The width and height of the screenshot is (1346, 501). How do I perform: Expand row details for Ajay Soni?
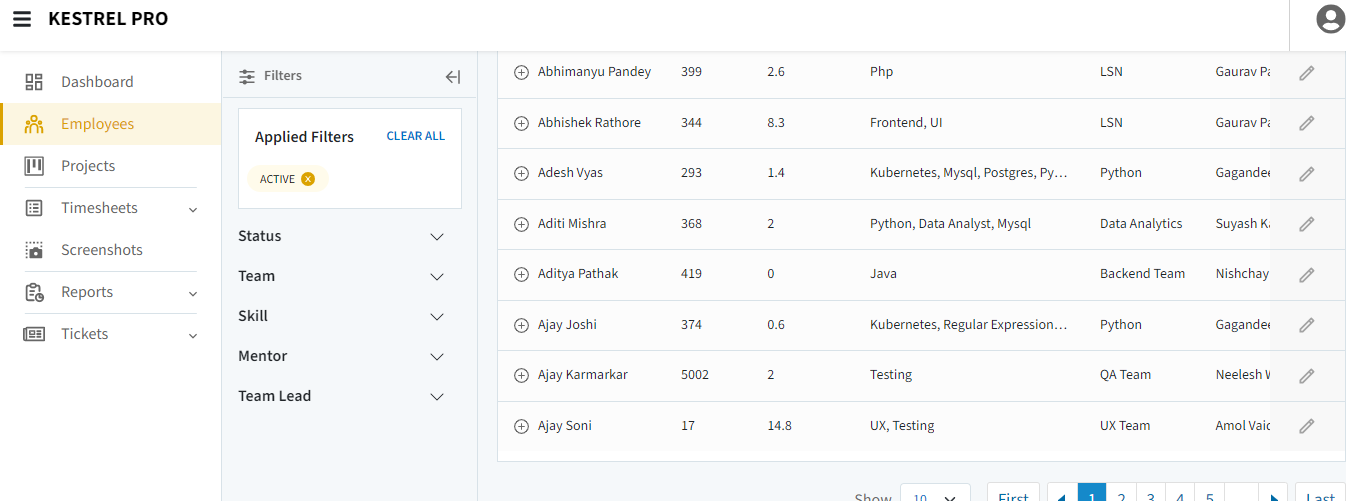click(x=521, y=426)
